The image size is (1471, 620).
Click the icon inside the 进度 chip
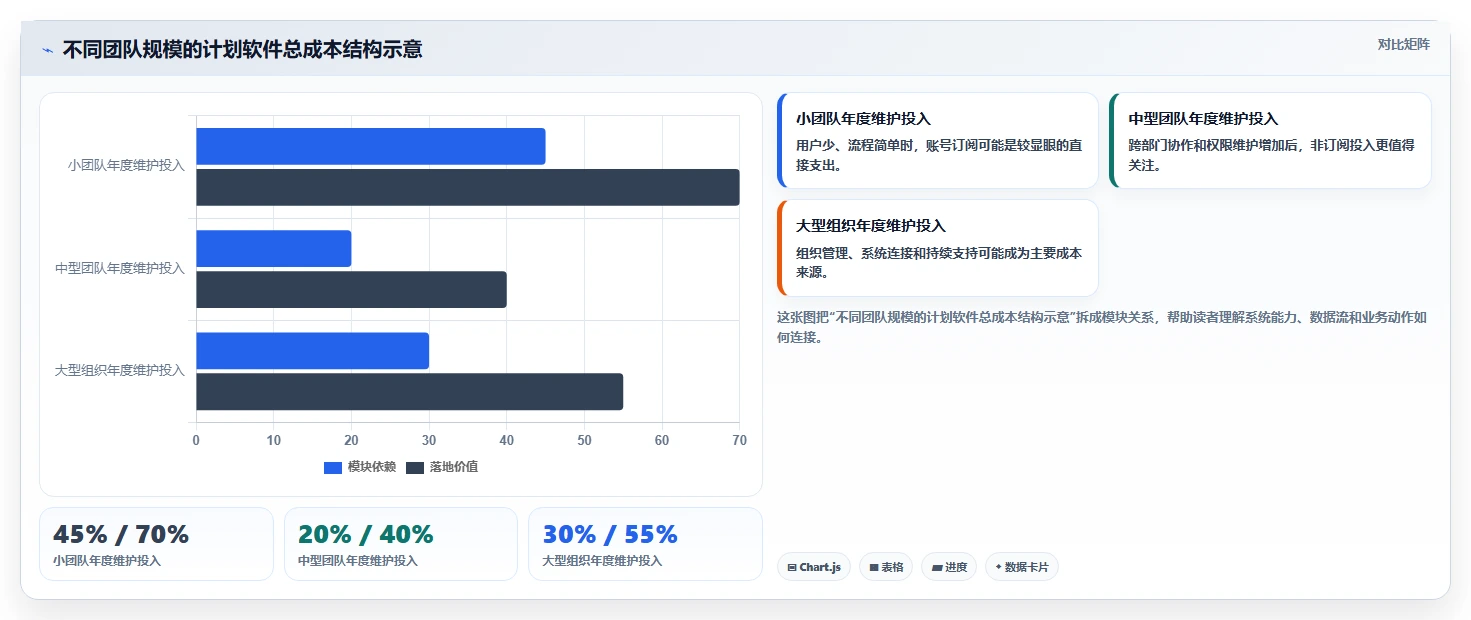coord(936,568)
